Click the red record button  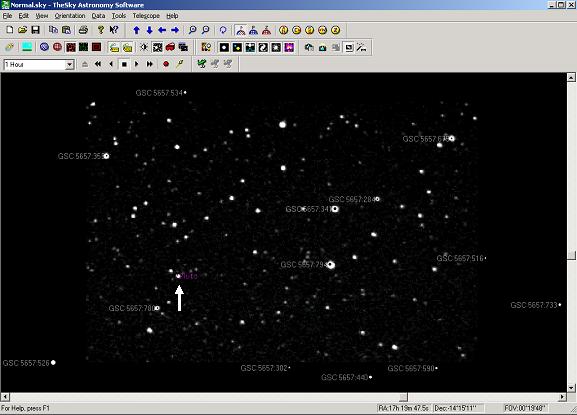point(166,64)
